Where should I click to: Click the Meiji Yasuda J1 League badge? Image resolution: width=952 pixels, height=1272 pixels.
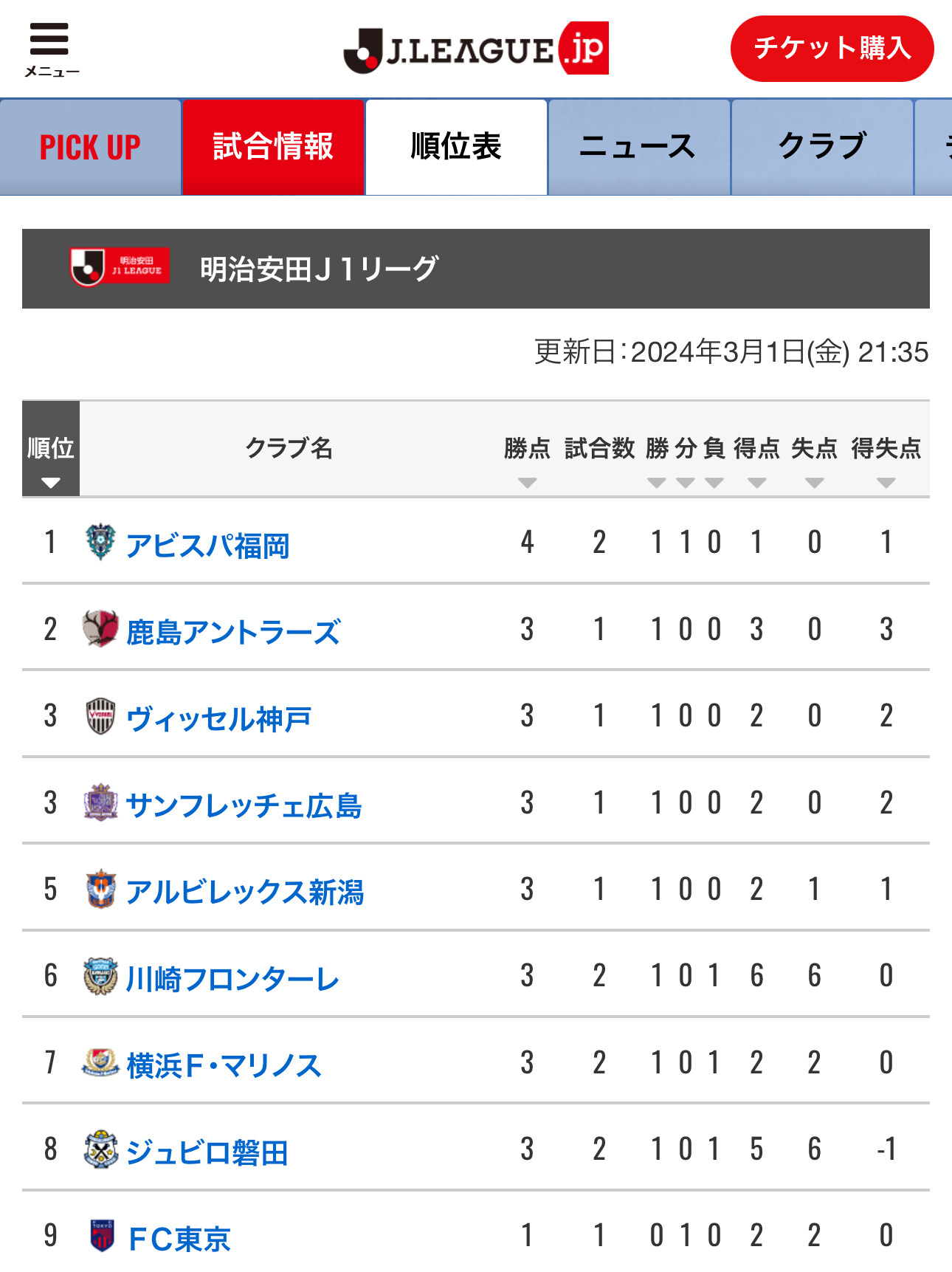120,267
